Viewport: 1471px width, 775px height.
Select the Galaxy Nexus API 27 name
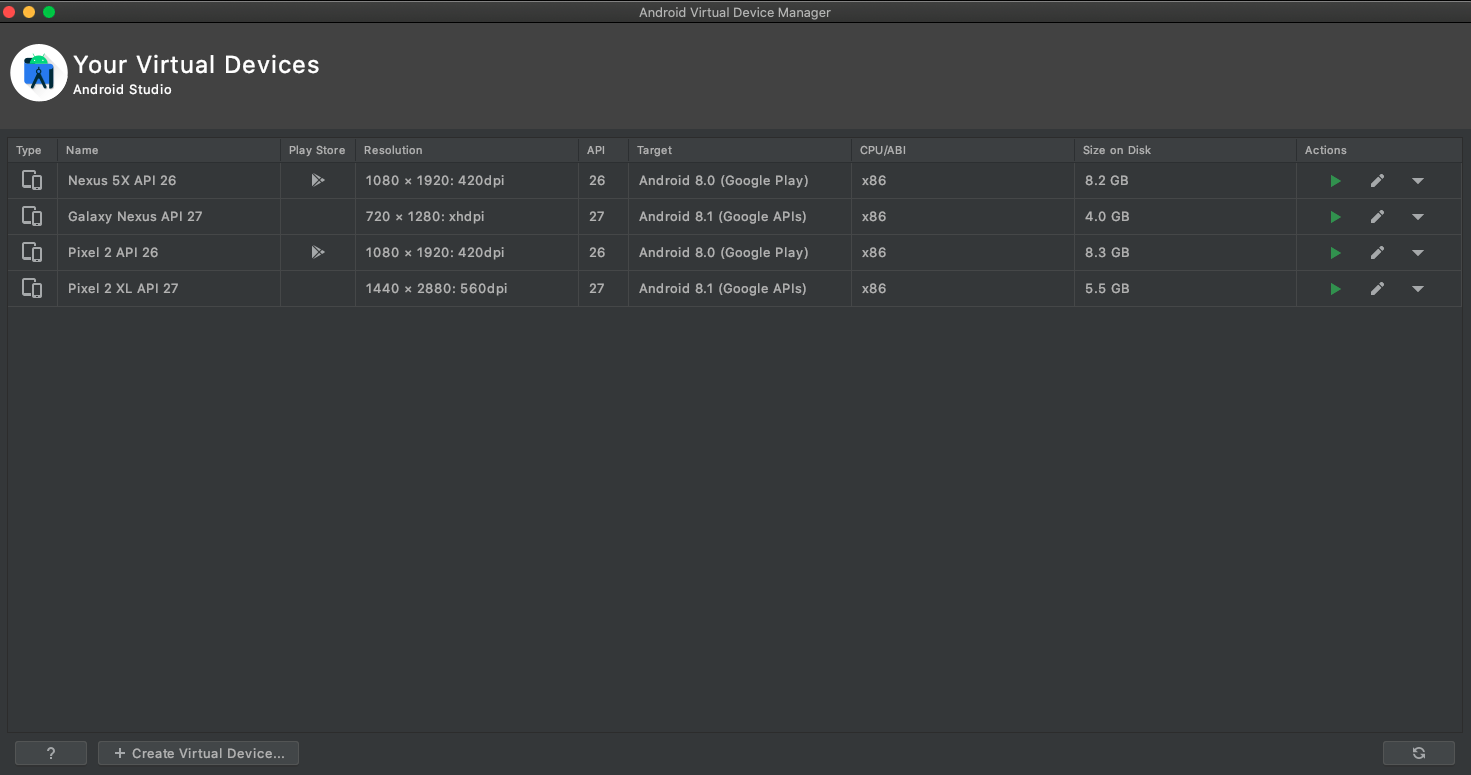(135, 217)
